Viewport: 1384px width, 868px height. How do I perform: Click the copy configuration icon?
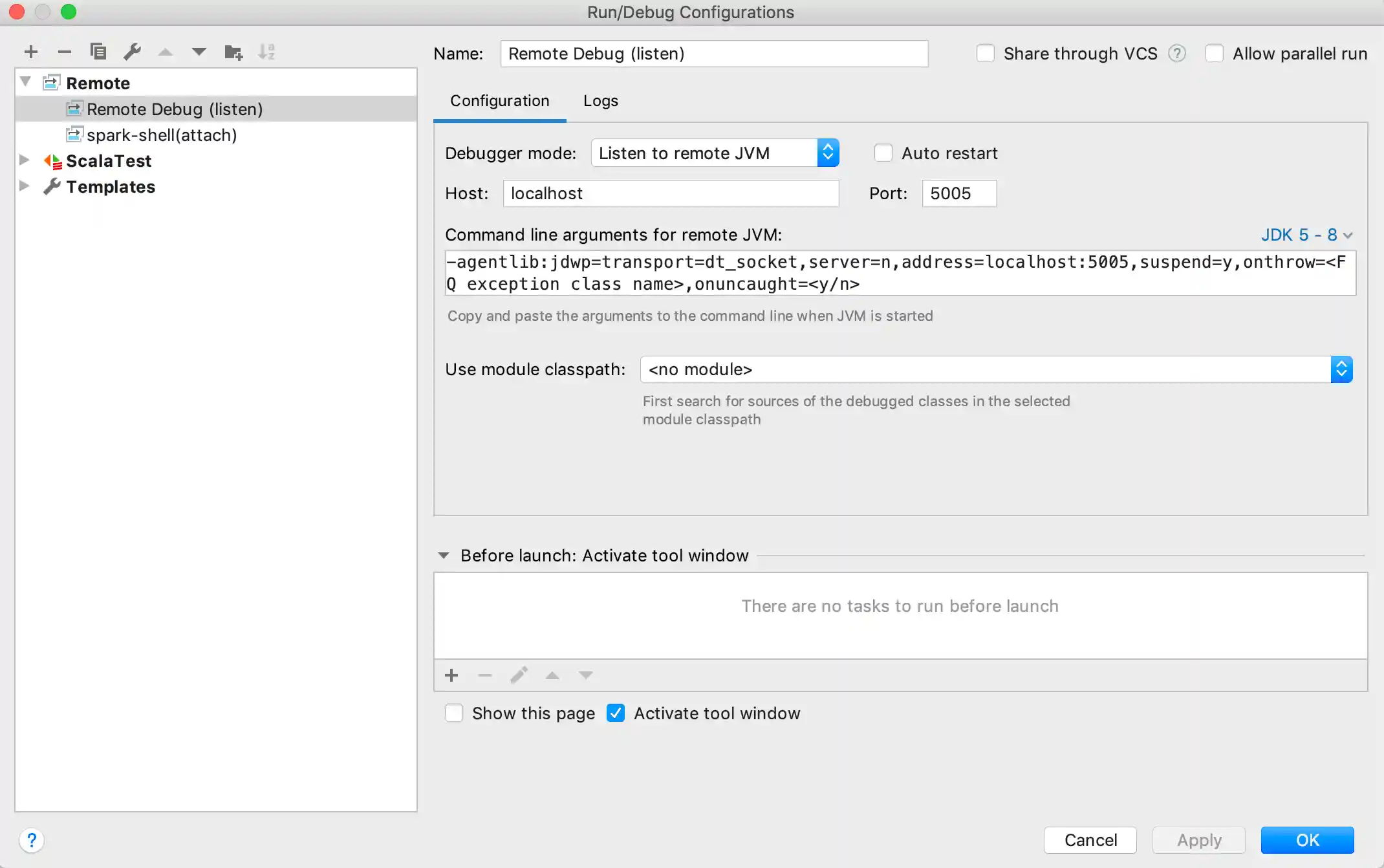coord(98,52)
